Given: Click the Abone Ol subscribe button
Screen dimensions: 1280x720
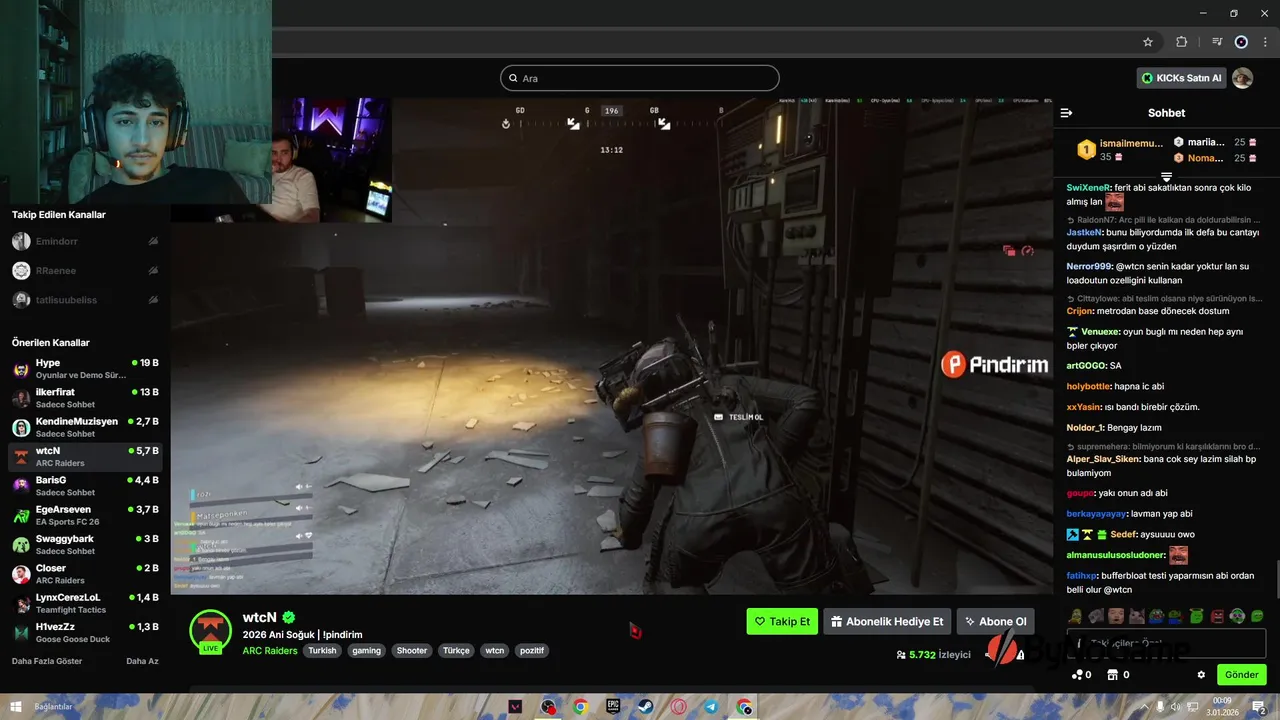Looking at the screenshot, I should [995, 621].
